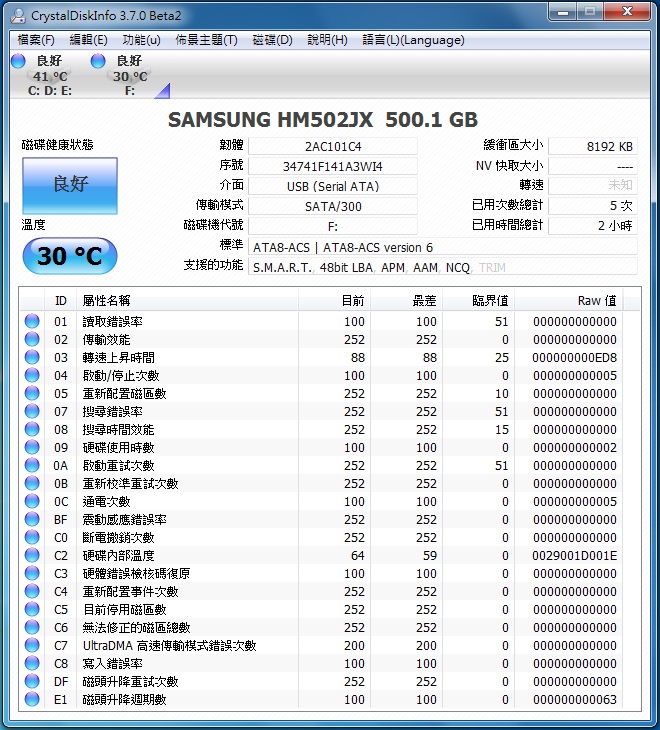The height and width of the screenshot is (730, 660).
Task: Open the 功能(u) menu
Action: [x=141, y=40]
